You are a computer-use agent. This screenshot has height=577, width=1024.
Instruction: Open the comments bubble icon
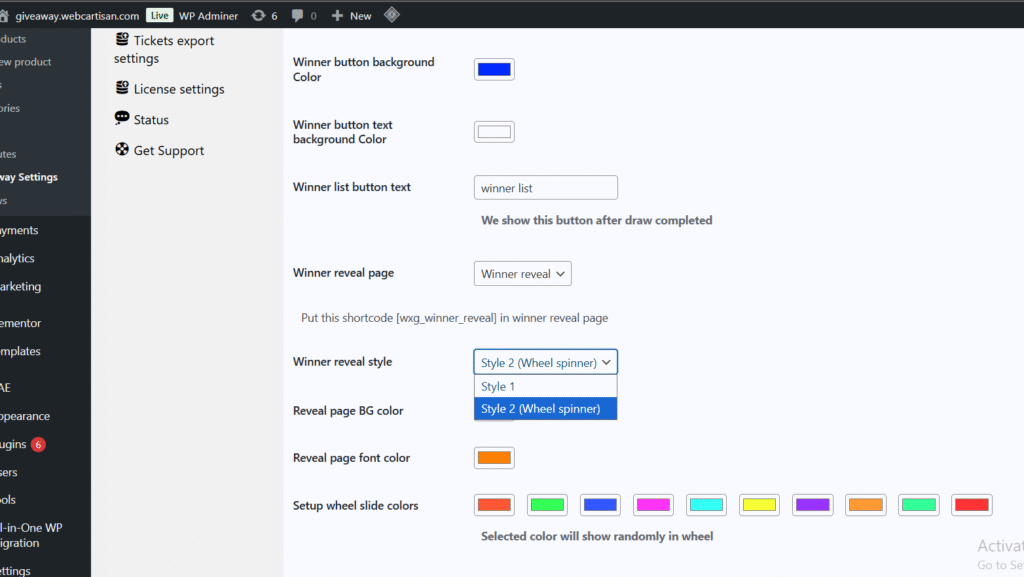(297, 15)
